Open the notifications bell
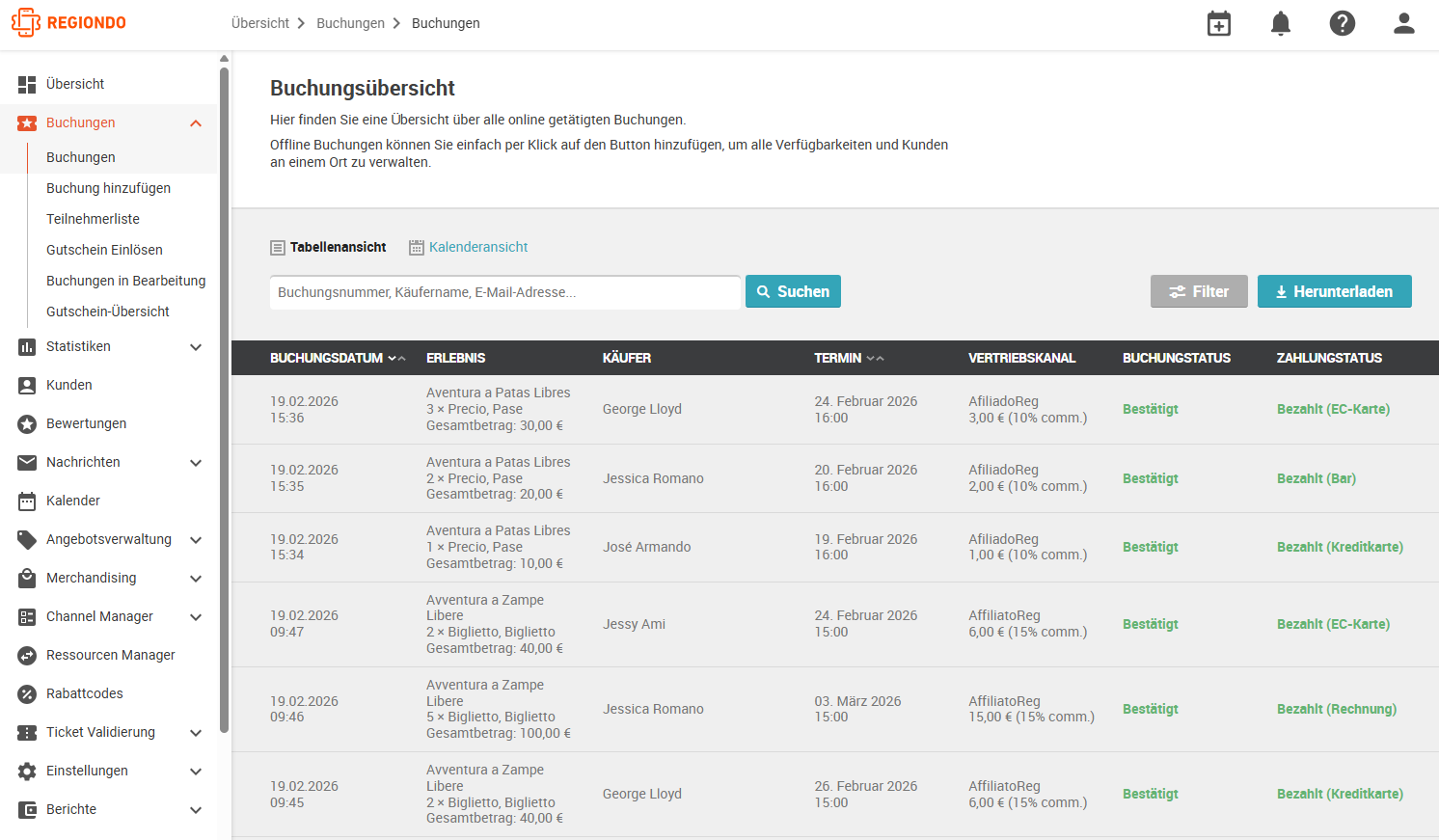 (1281, 23)
